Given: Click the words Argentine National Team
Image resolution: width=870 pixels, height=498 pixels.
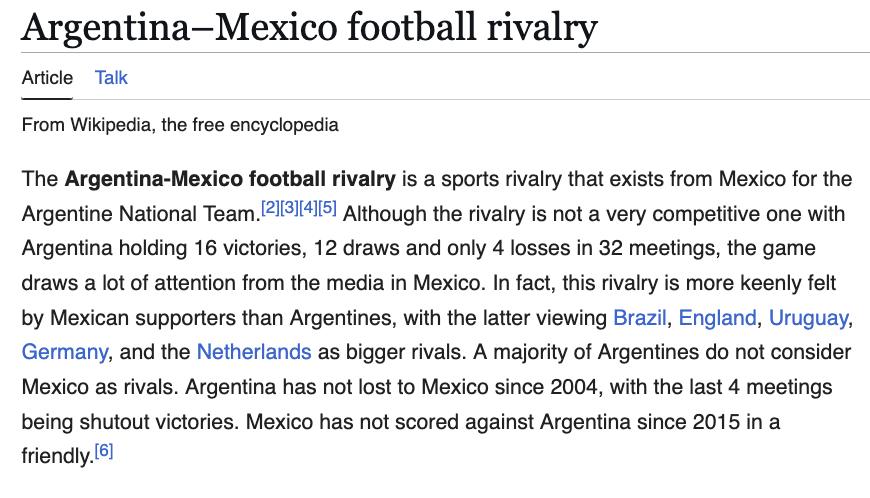Looking at the screenshot, I should (x=139, y=214).
